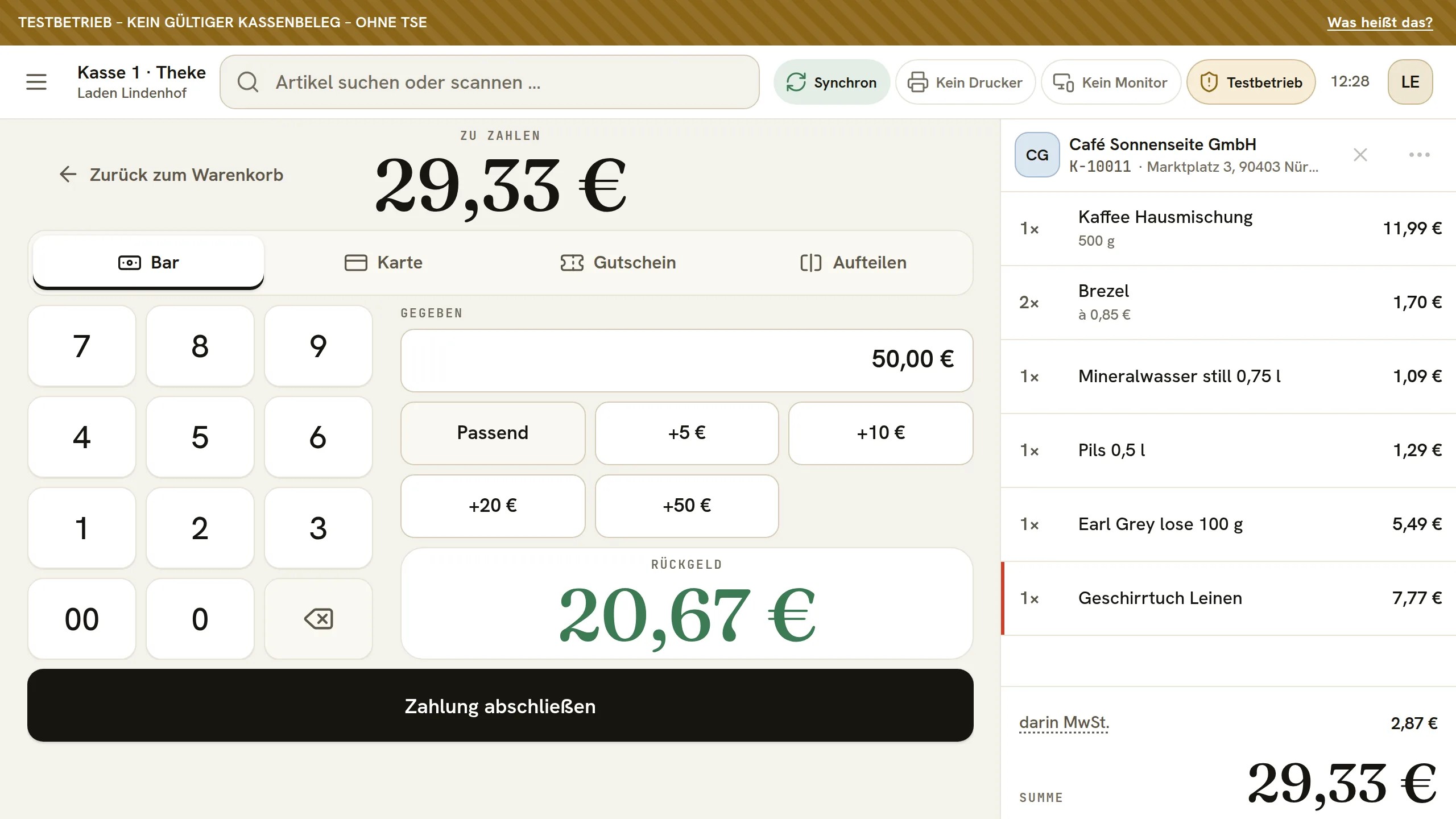Click the Passend exact amount button
Screen dimensions: 1456x819
(x=493, y=433)
